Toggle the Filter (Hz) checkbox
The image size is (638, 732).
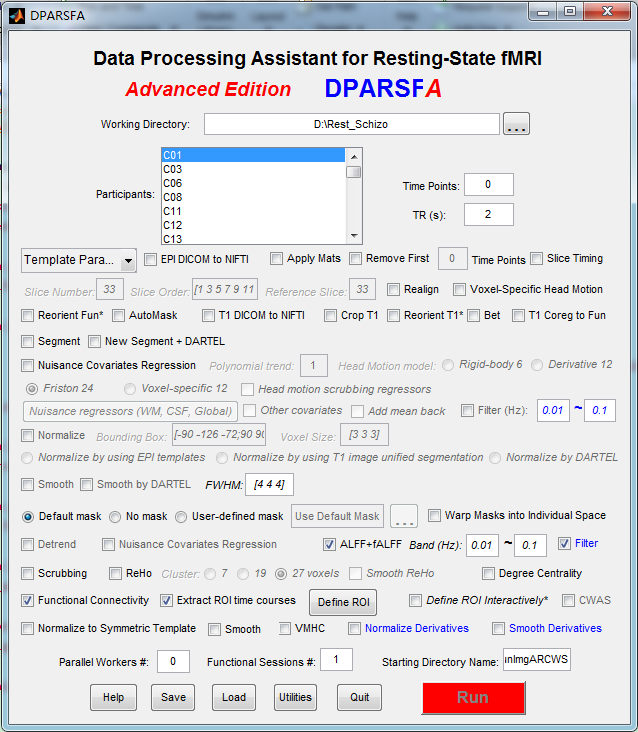[467, 411]
